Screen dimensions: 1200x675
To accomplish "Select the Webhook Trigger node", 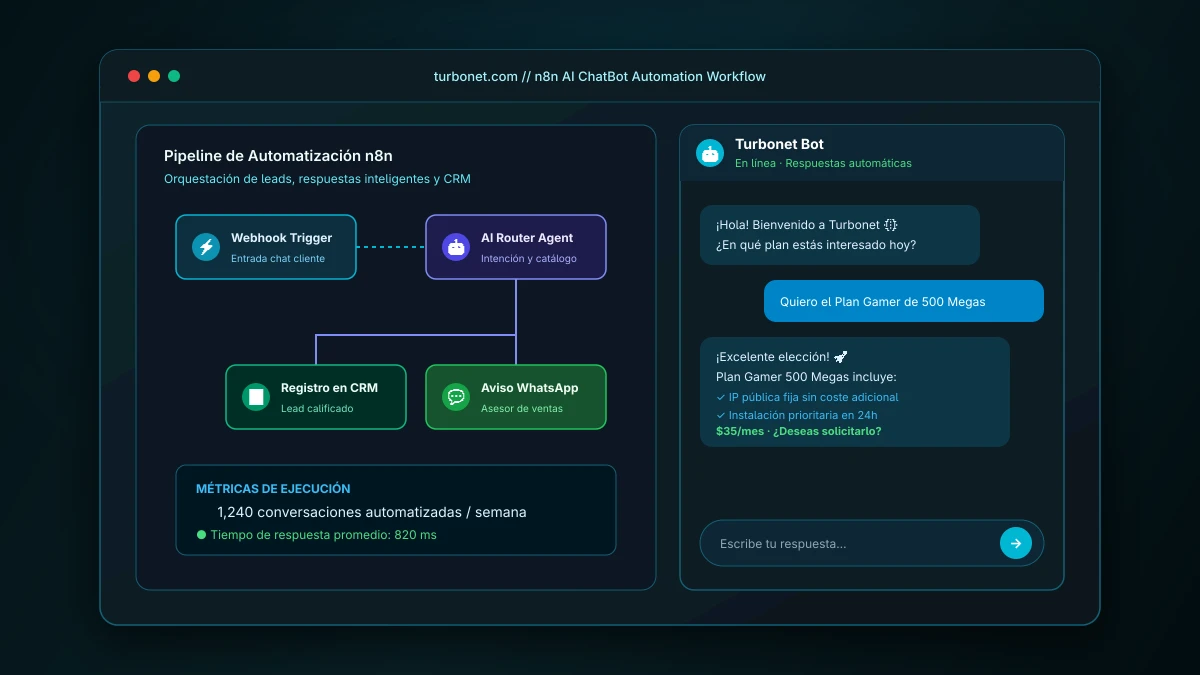I will point(266,247).
